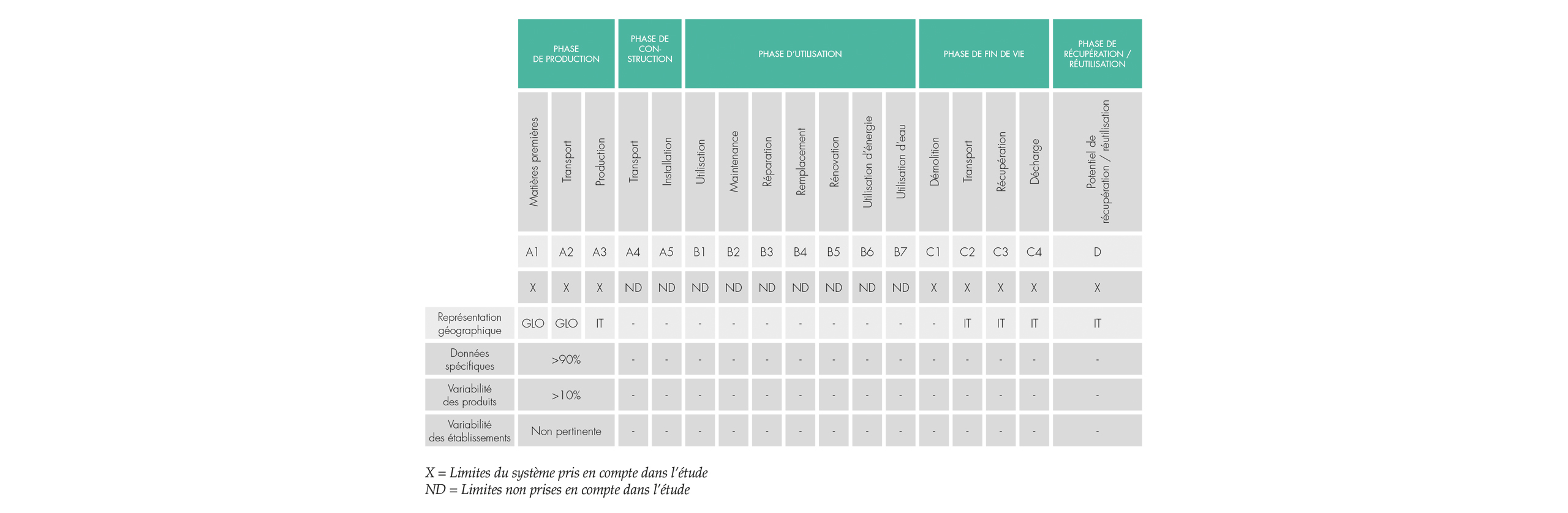Viewport: 1568px width, 513px height.
Task: Click the B6 module code cell
Action: tap(867, 252)
